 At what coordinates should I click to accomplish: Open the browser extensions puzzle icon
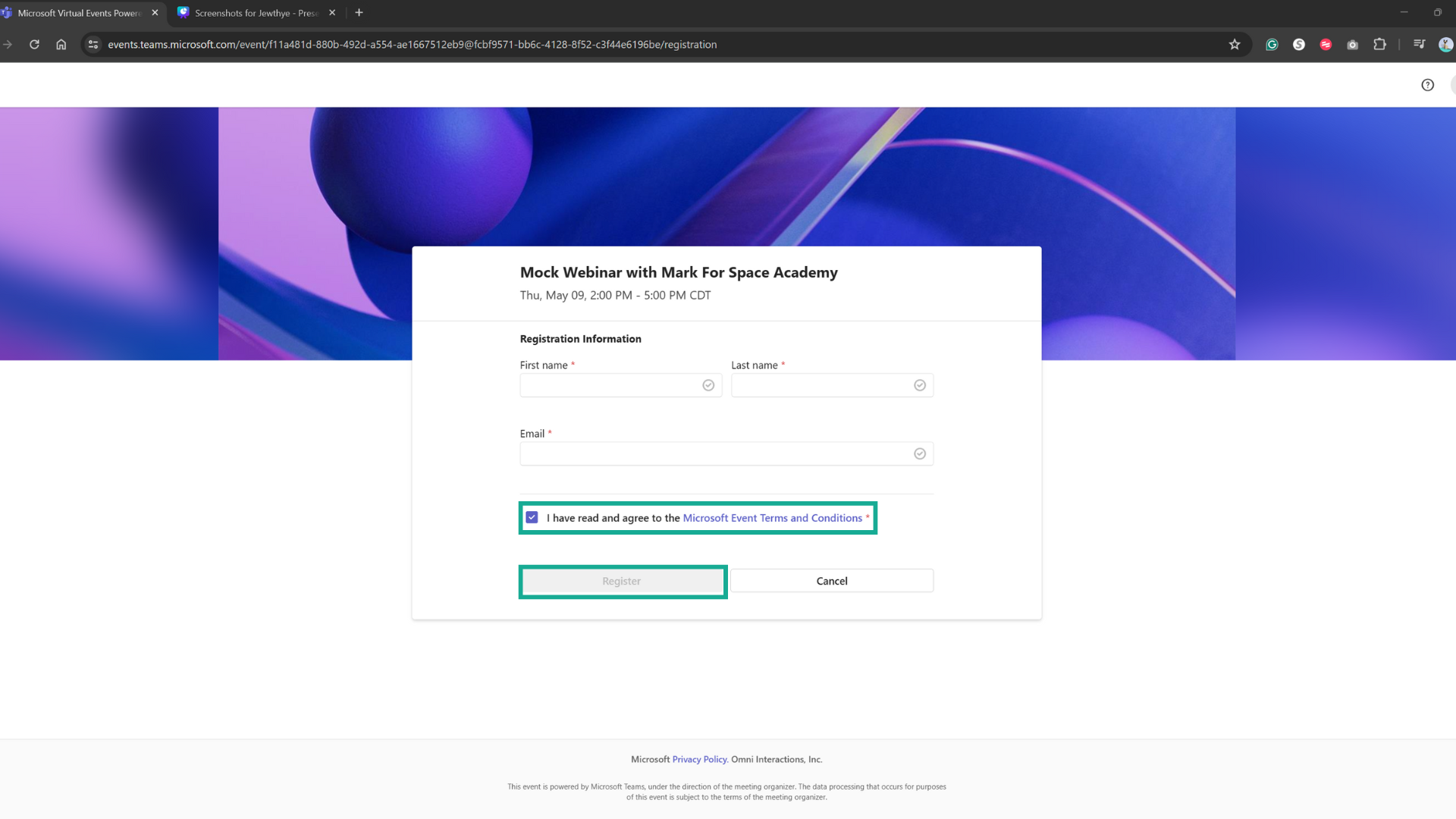coord(1379,45)
